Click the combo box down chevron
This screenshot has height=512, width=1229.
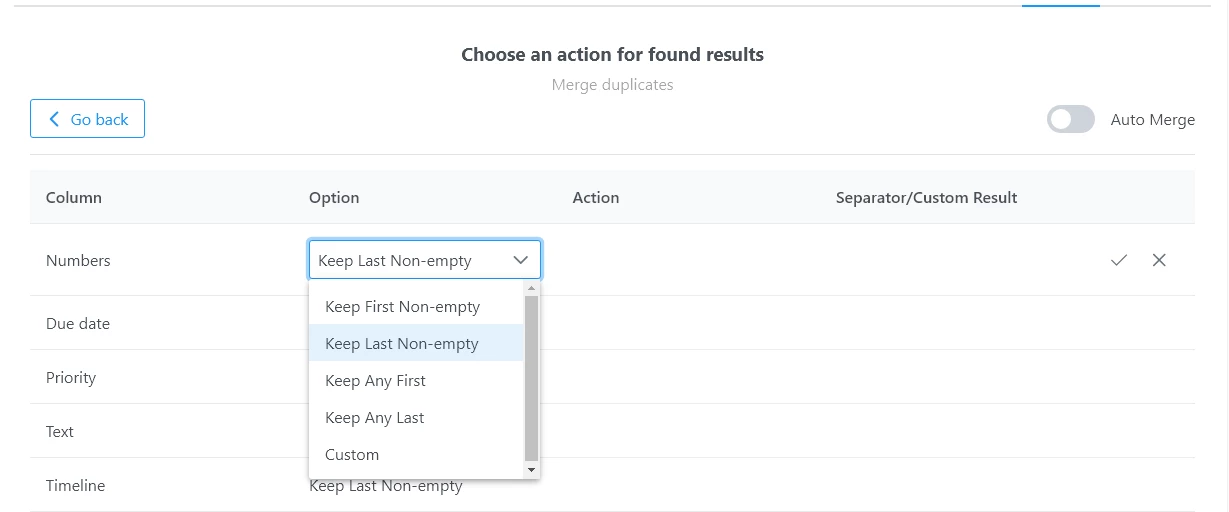[520, 260]
